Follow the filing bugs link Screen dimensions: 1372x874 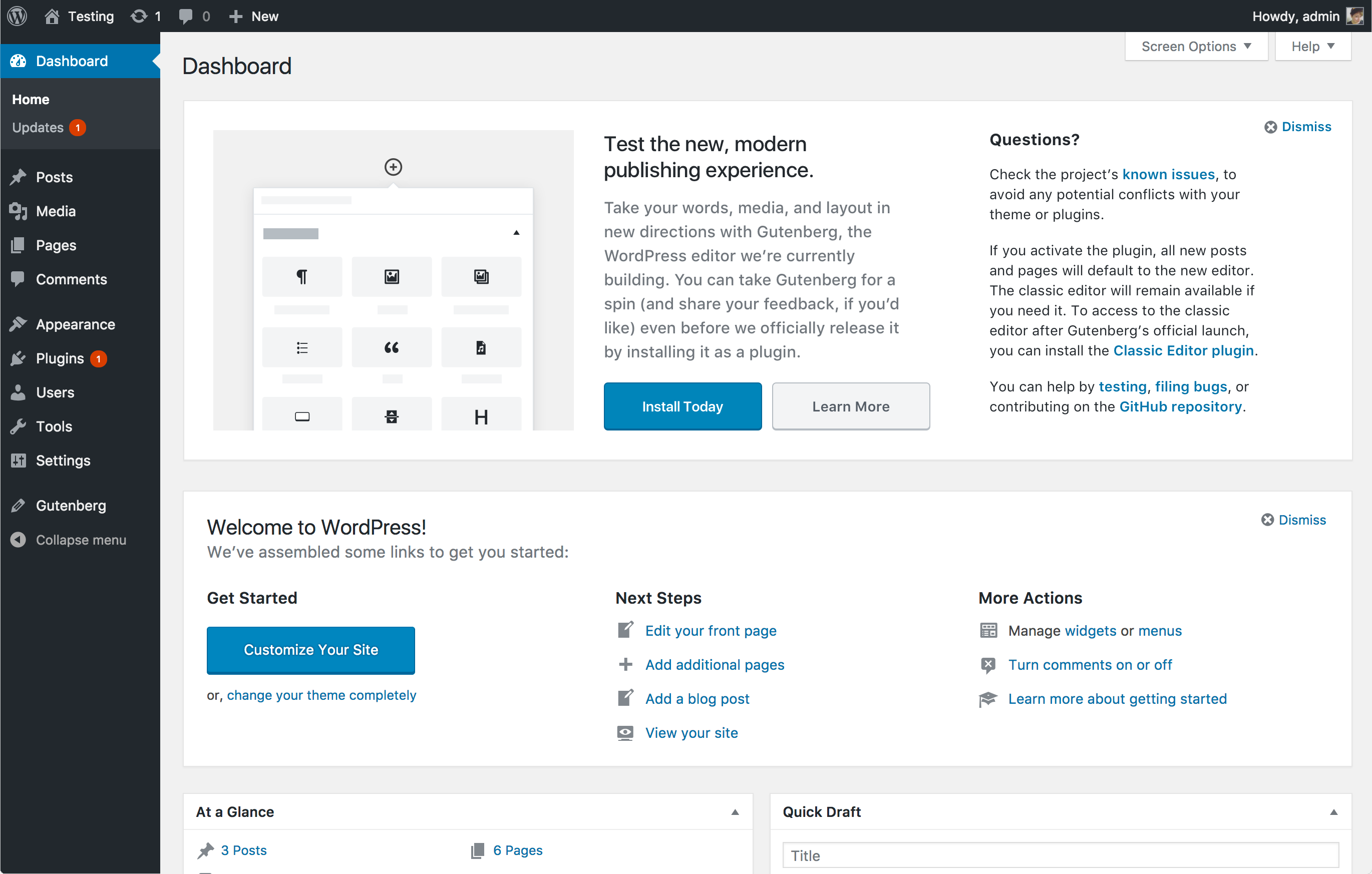click(x=1191, y=387)
